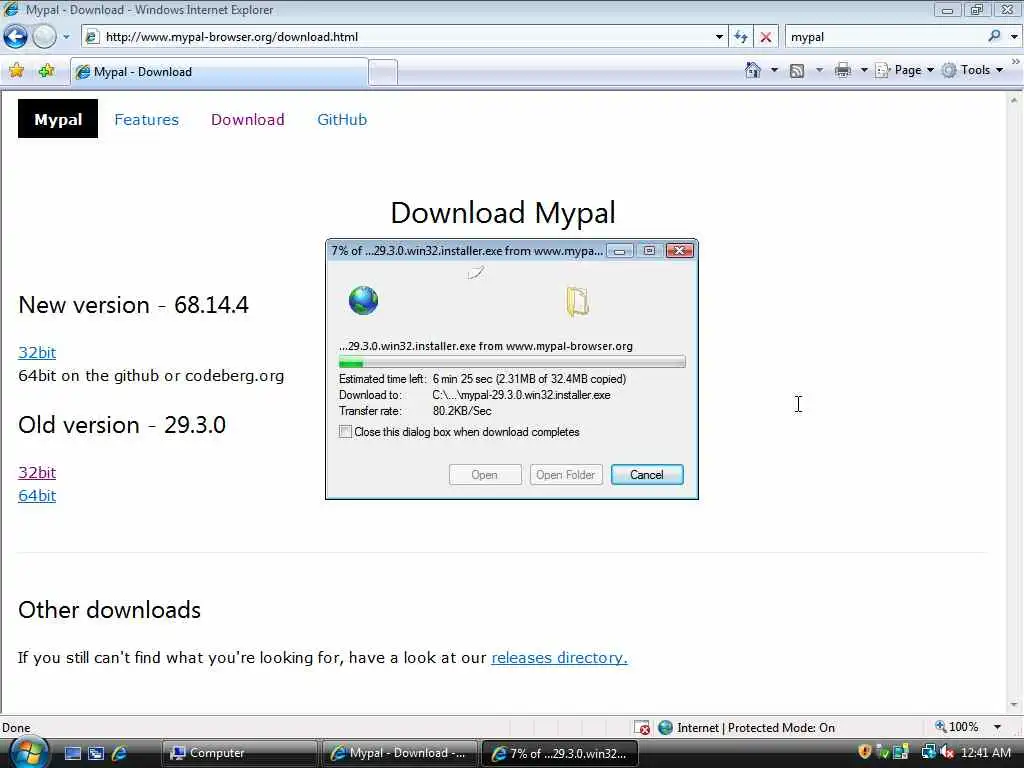Open the Tools menu
This screenshot has width=1024, height=768.
[x=972, y=70]
